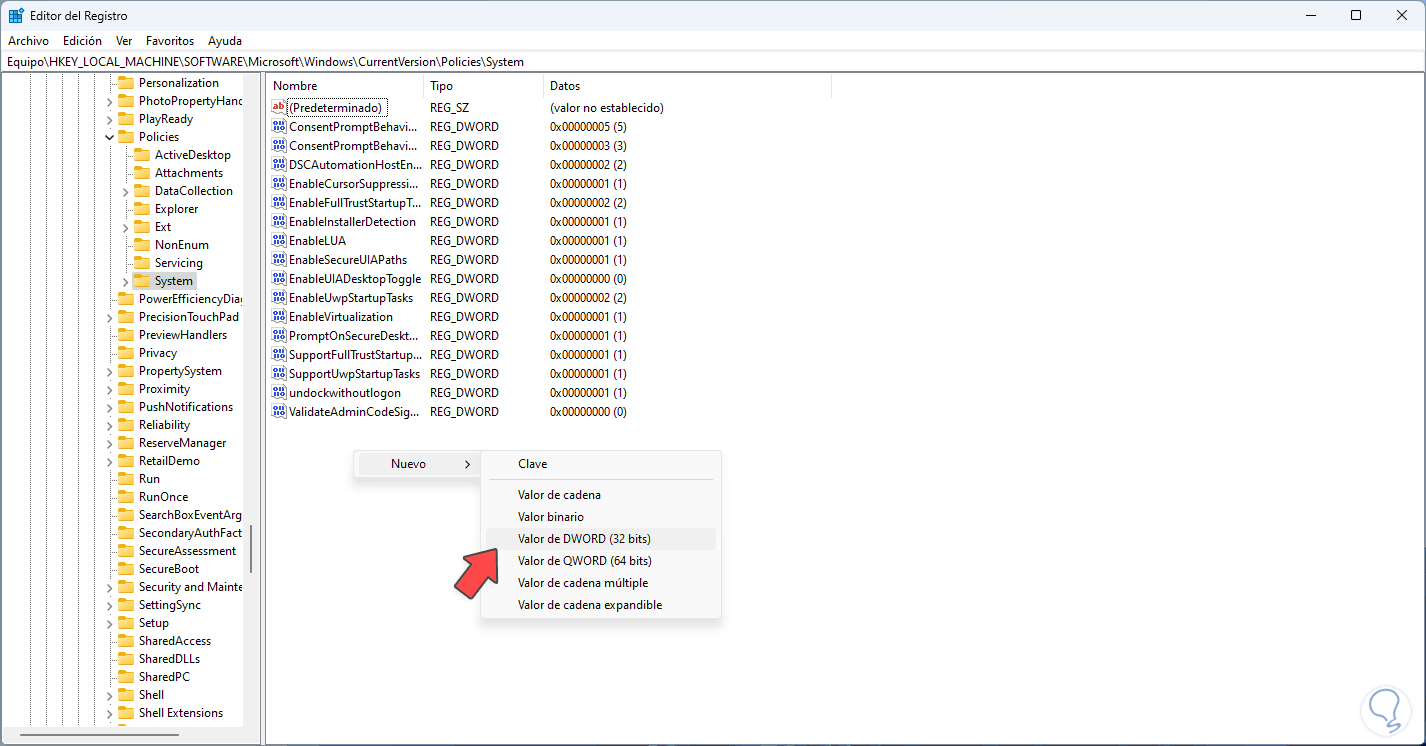Viewport: 1426px width, 746px height.
Task: Choose Valor de QWORD (64 bits)
Action: tap(600, 561)
